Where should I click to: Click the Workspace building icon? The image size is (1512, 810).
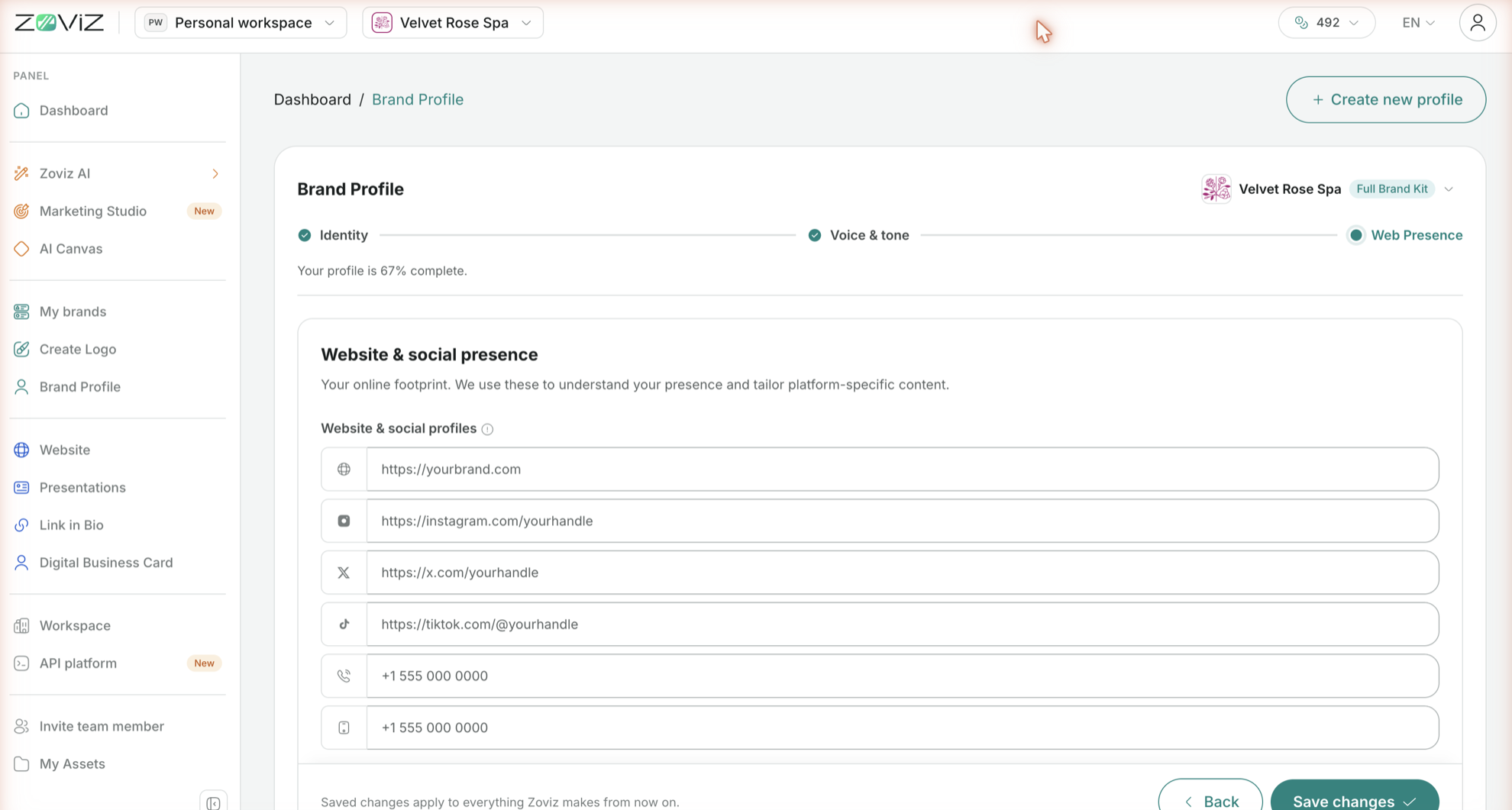coord(21,625)
